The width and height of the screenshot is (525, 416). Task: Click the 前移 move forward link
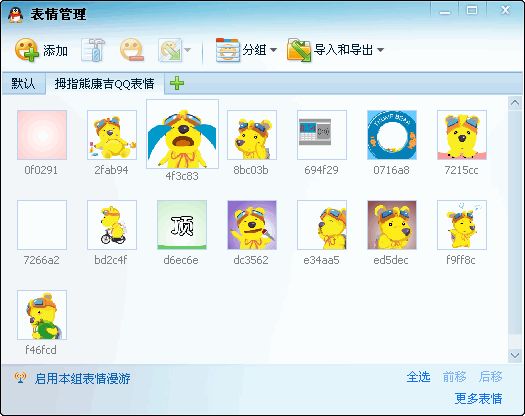[x=454, y=377]
